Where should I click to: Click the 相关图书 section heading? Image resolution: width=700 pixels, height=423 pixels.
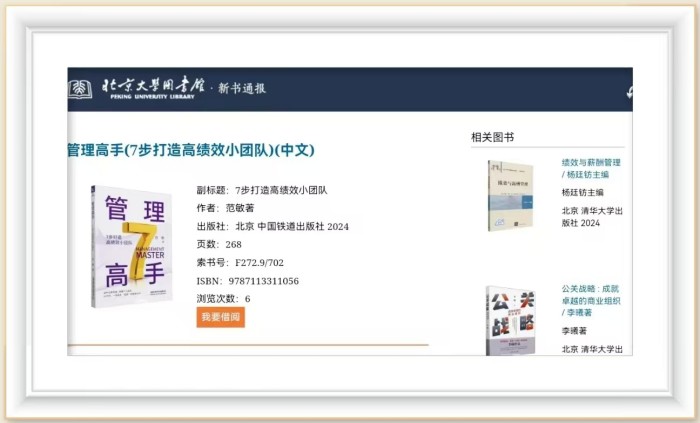[x=492, y=137]
